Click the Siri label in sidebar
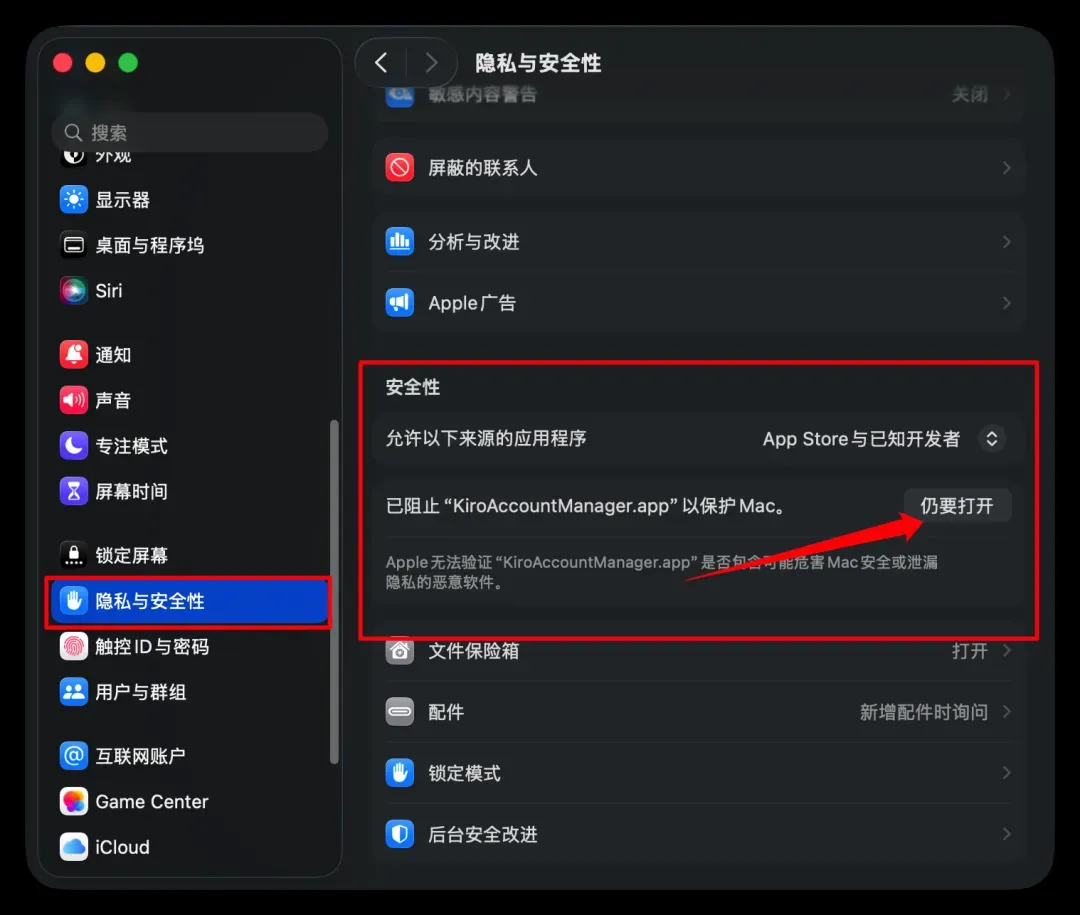The width and height of the screenshot is (1080, 915). 109,291
